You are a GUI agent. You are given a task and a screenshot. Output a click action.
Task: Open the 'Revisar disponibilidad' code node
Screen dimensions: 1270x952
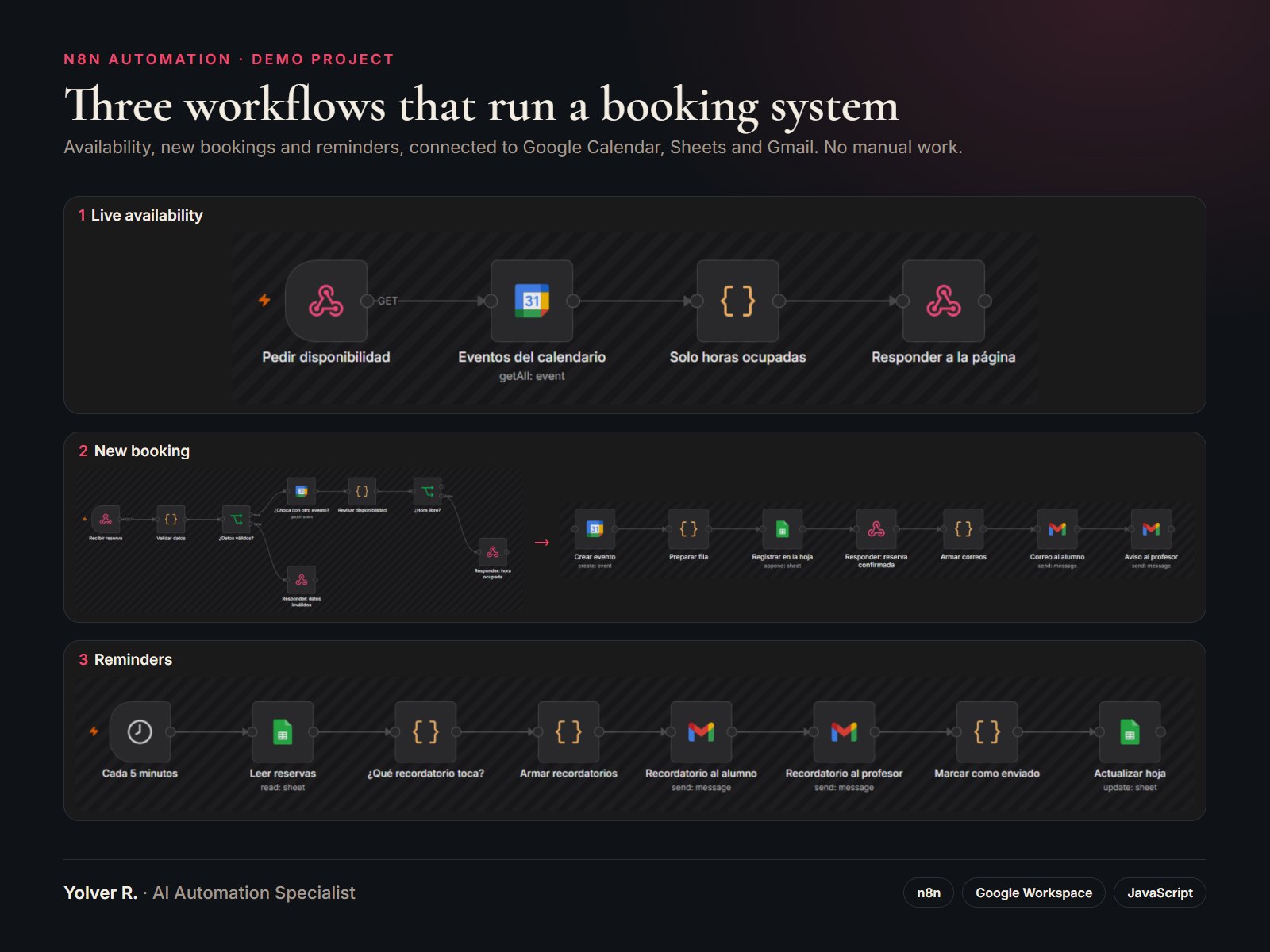[362, 491]
